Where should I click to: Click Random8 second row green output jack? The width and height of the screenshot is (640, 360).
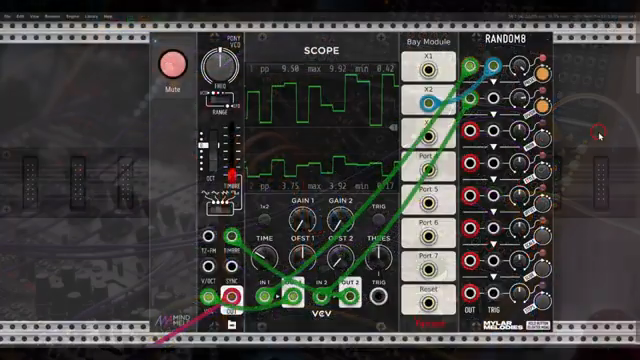(x=470, y=98)
